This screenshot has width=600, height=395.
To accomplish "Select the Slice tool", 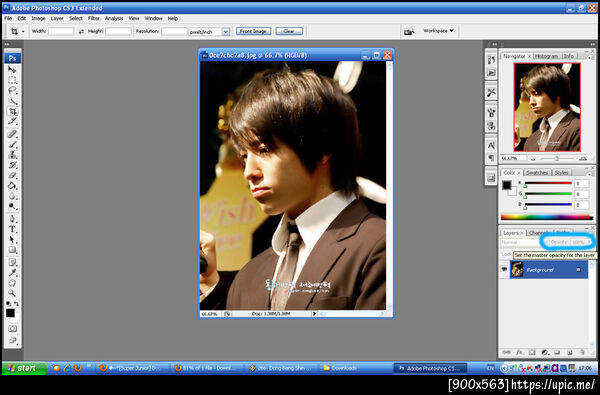I will 12,121.
